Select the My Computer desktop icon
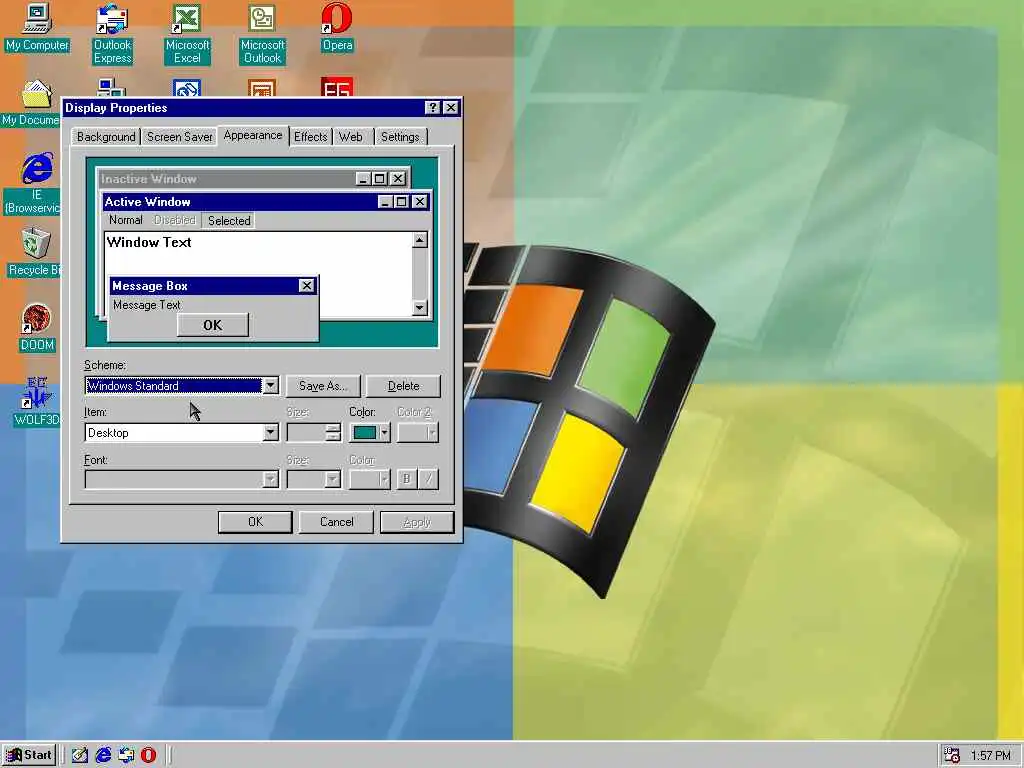 point(37,27)
